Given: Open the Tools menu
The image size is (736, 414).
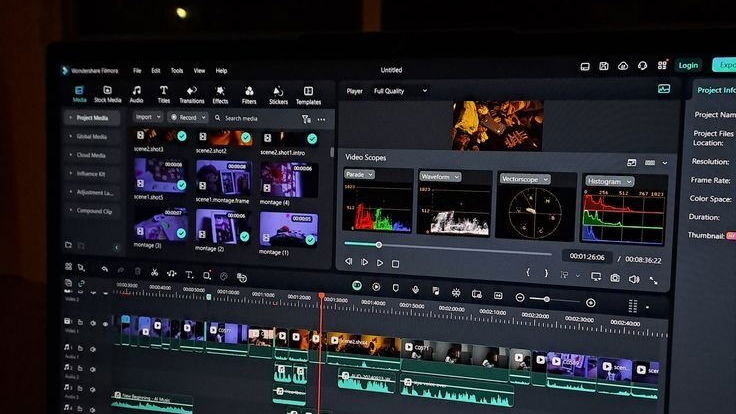Looking at the screenshot, I should point(177,71).
